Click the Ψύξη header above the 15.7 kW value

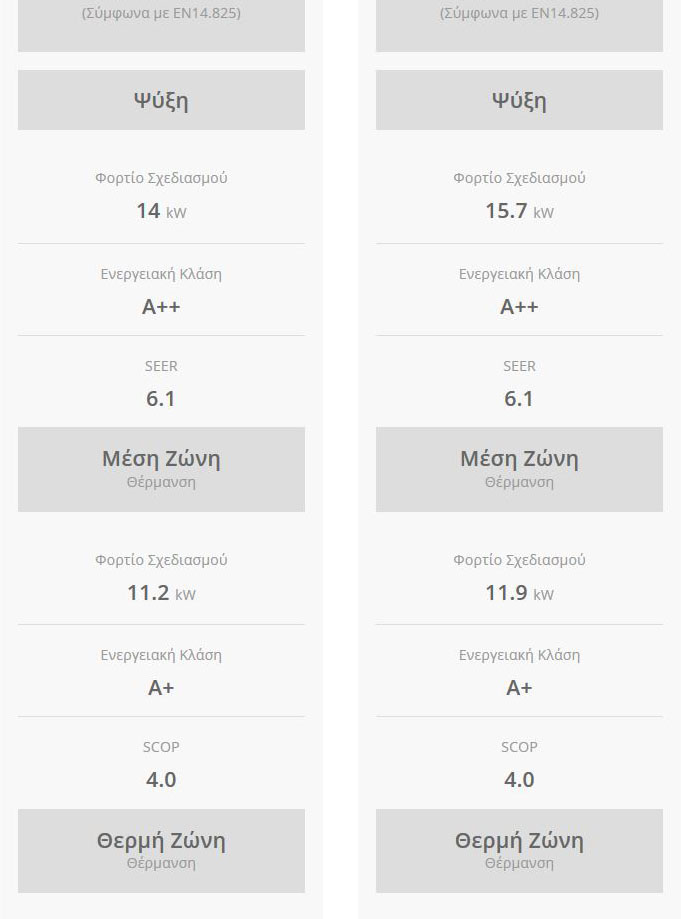[519, 100]
